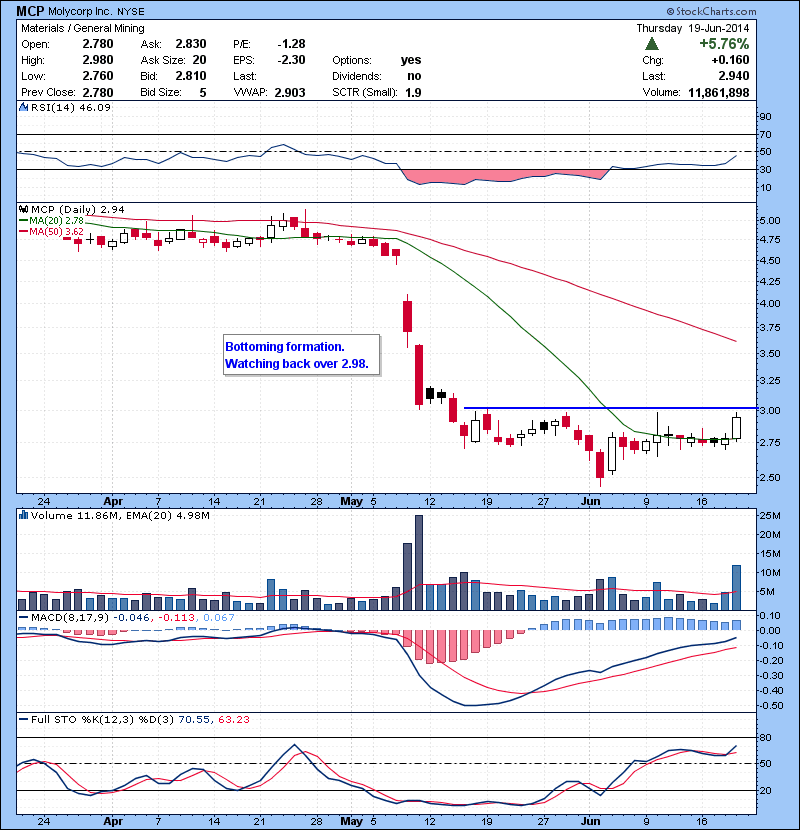Click the Prev Close value 2.780
Image resolution: width=800 pixels, height=830 pixels.
click(98, 93)
